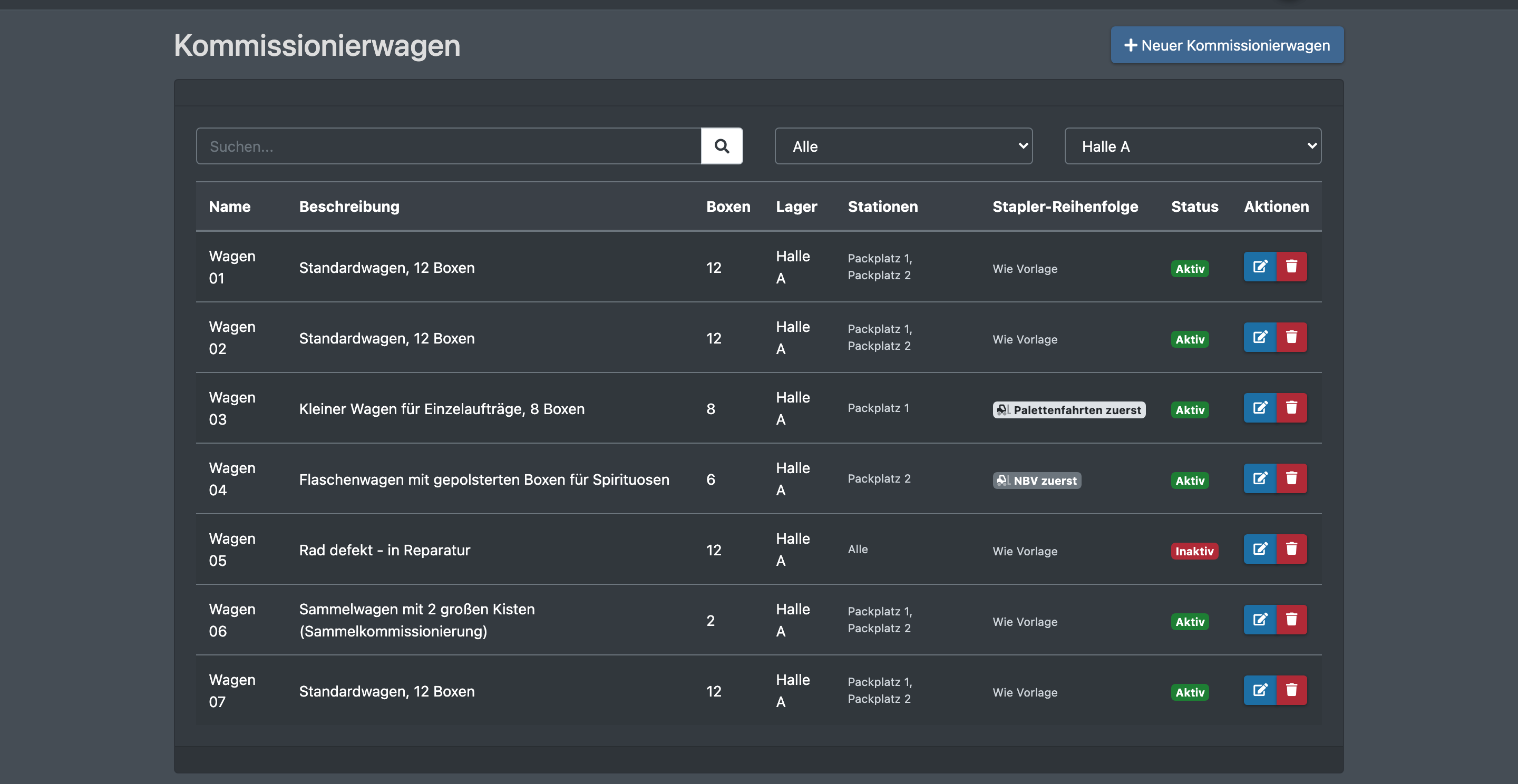Click the 'Kommissionierwagen' page heading
The image size is (1518, 784).
pos(317,45)
